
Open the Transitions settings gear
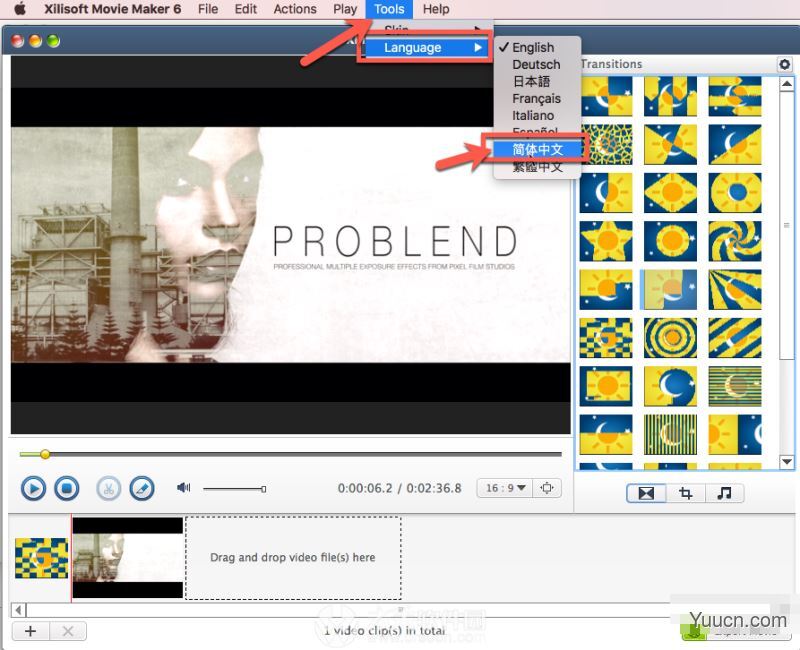click(x=786, y=63)
